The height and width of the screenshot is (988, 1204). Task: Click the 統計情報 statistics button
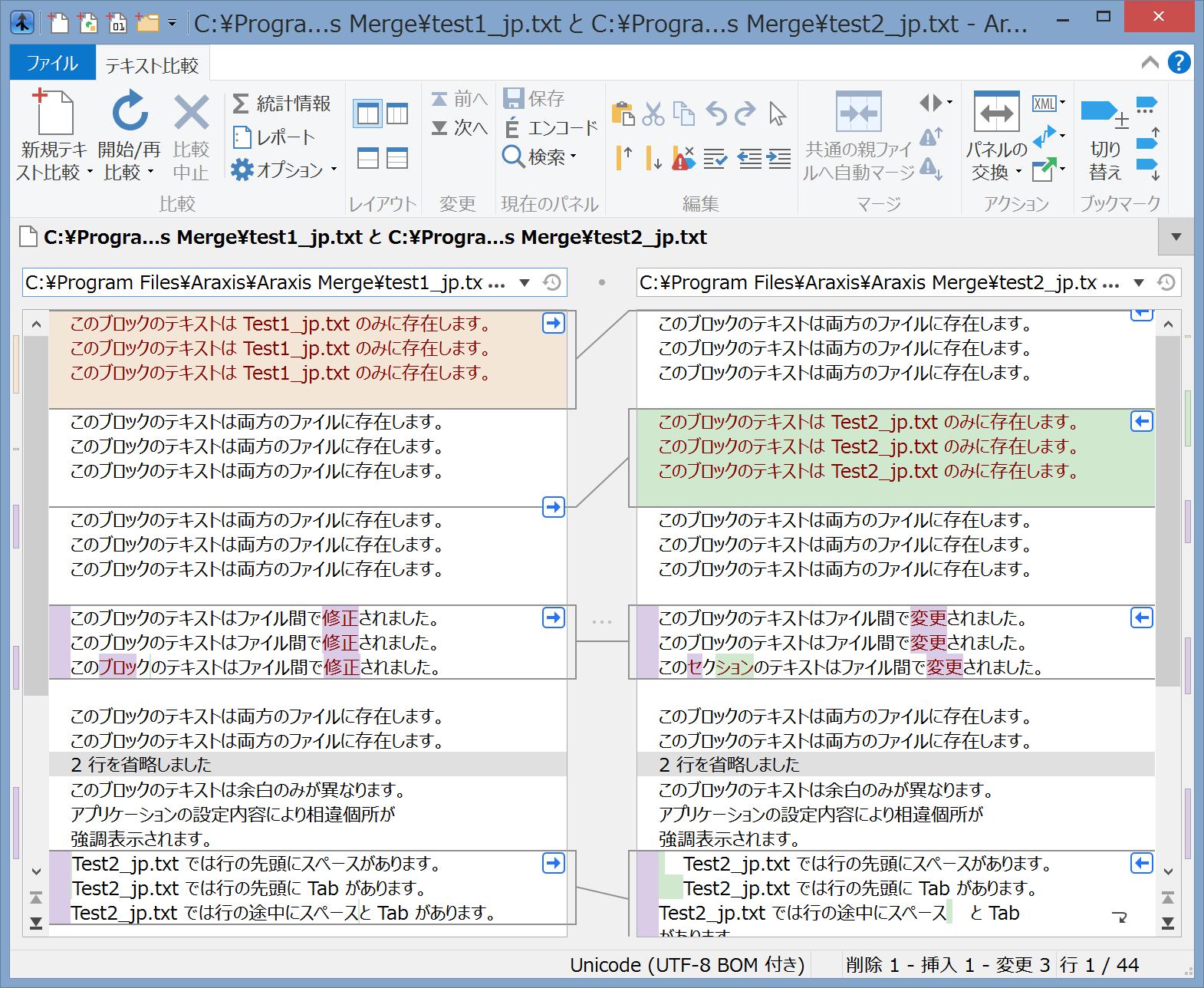tap(282, 104)
